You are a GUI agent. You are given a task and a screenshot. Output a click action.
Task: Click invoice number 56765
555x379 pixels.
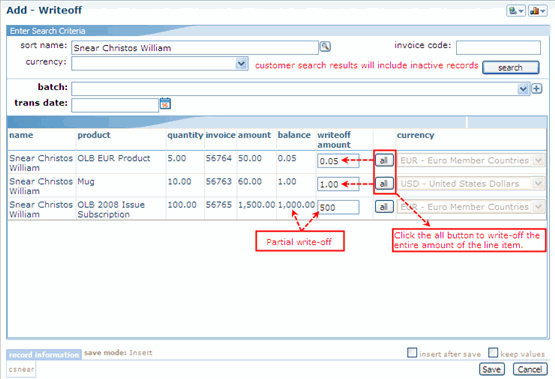coord(219,205)
